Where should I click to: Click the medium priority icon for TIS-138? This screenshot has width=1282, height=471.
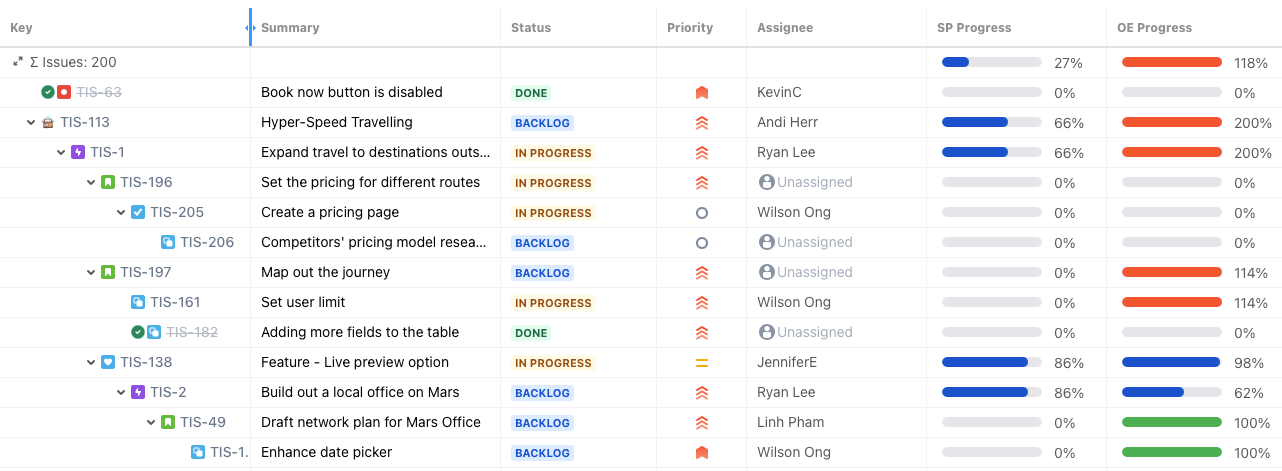coord(702,362)
